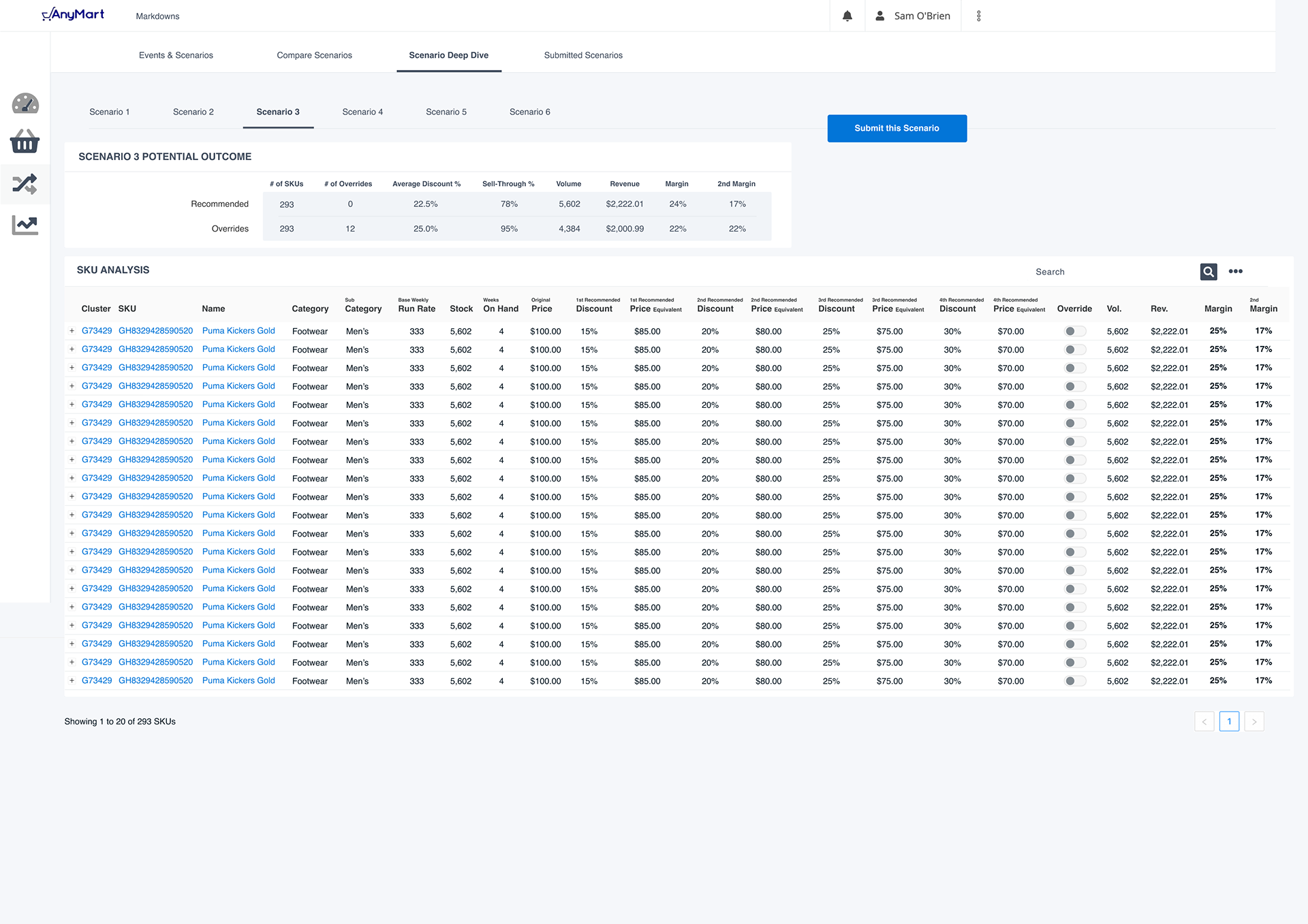1308x924 pixels.
Task: Toggle Override switch in the second row
Action: coord(1074,350)
